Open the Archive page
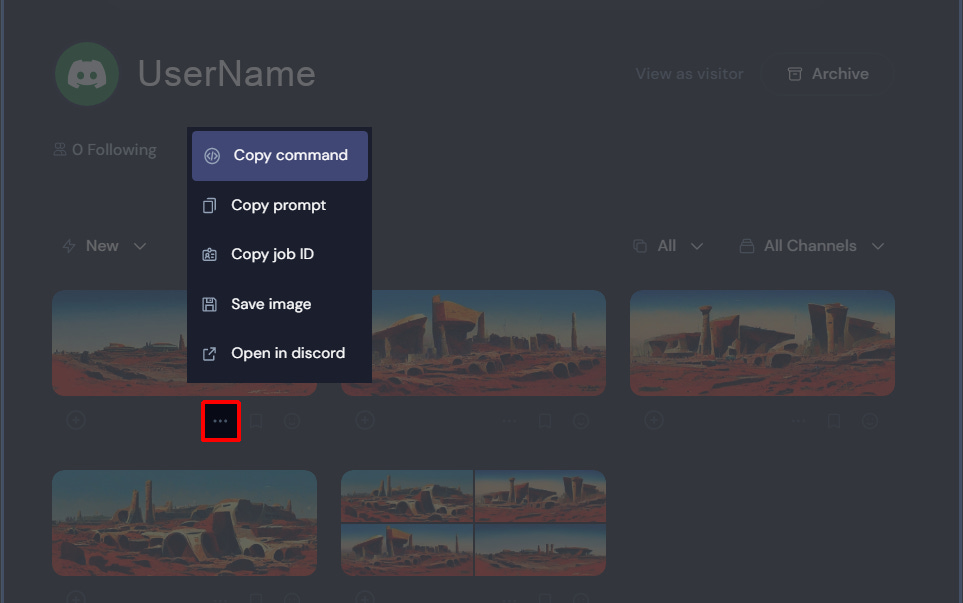 click(x=827, y=74)
